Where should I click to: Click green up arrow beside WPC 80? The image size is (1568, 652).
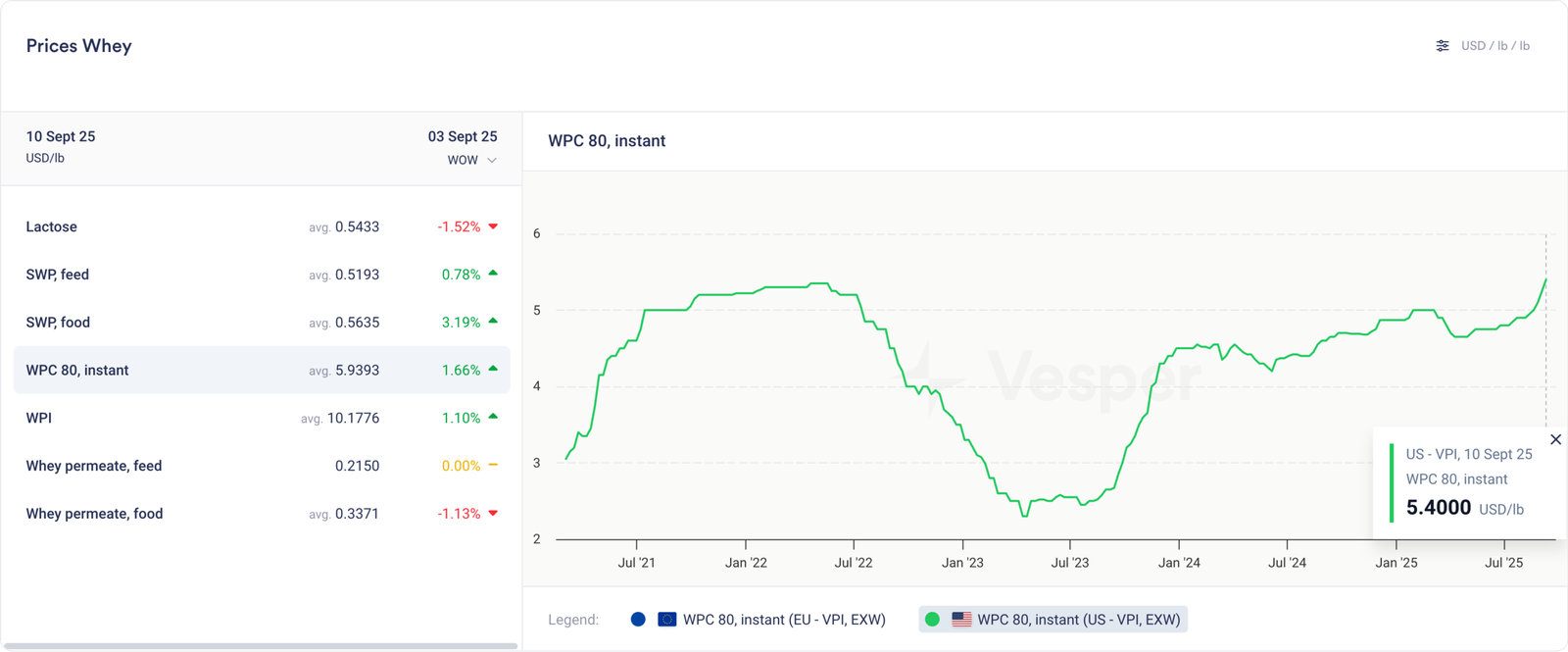(493, 370)
